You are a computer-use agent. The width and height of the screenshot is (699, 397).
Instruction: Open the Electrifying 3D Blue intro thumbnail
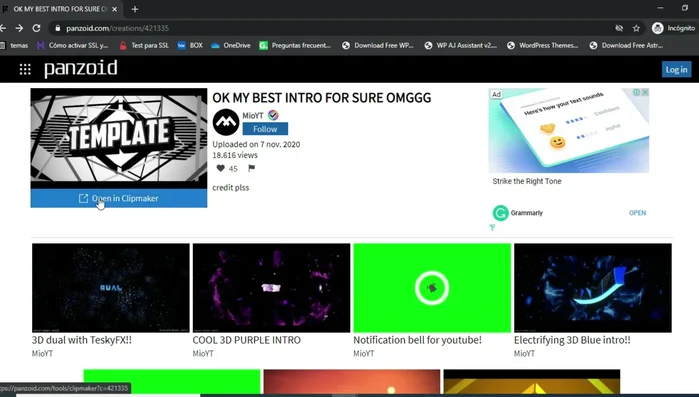coord(593,288)
